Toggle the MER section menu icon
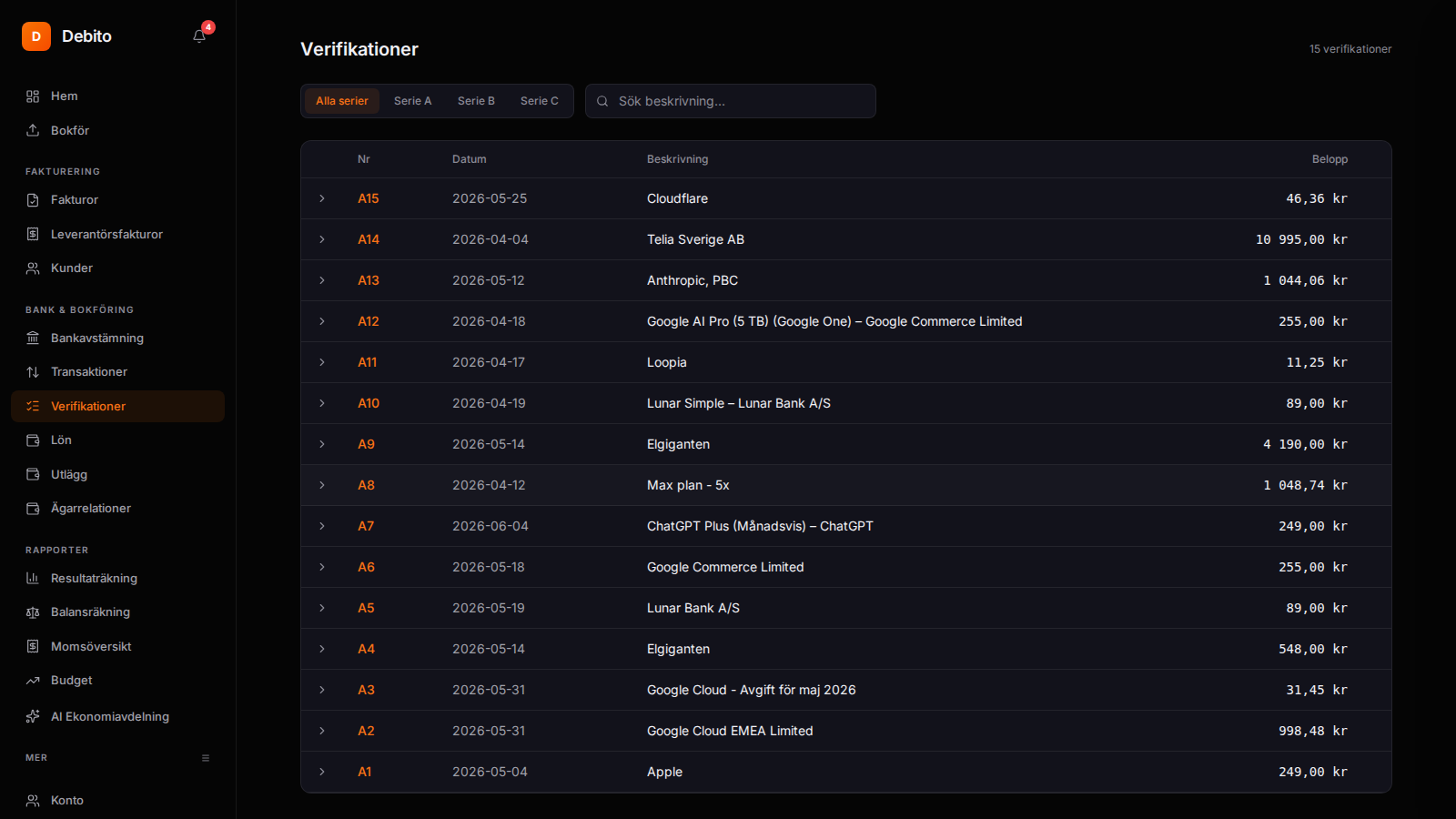1456x819 pixels. (206, 758)
